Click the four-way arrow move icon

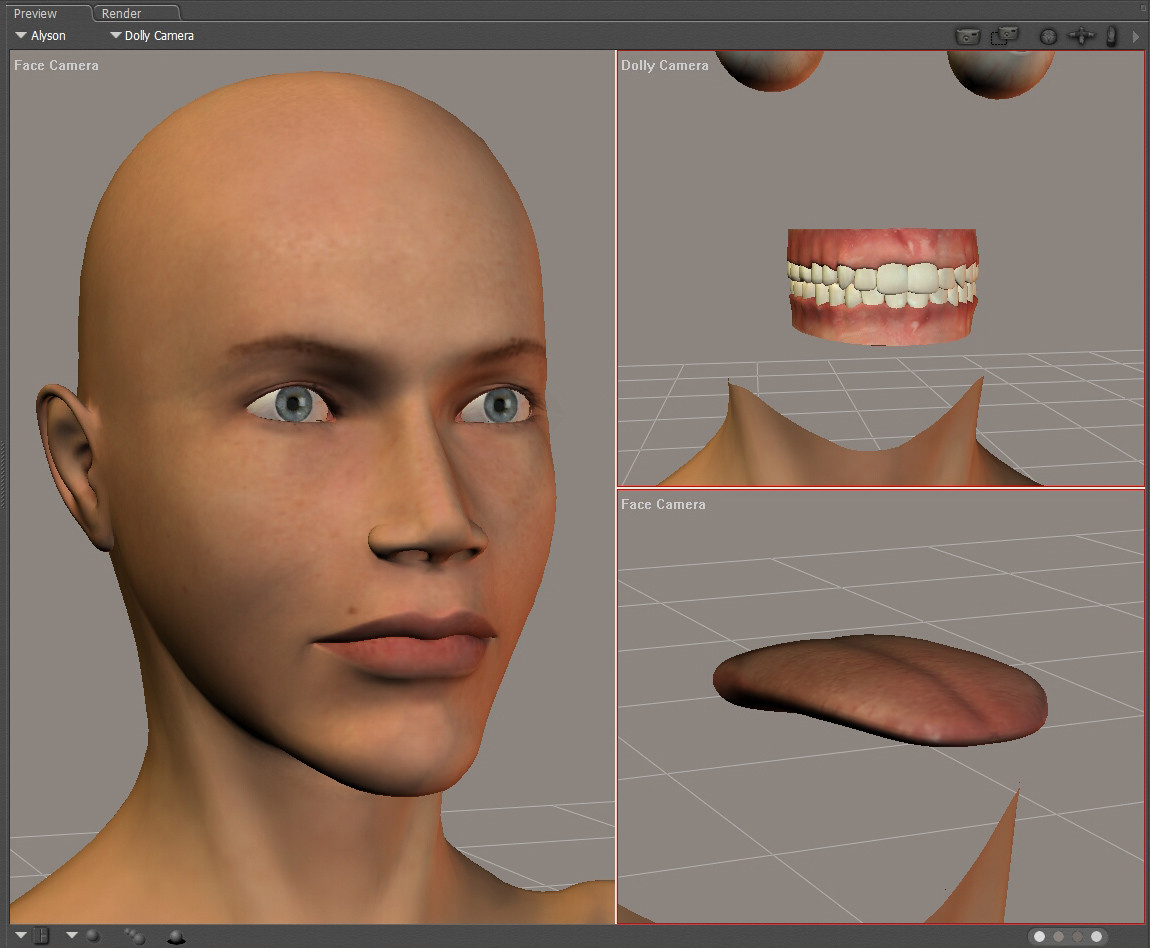pos(1081,36)
